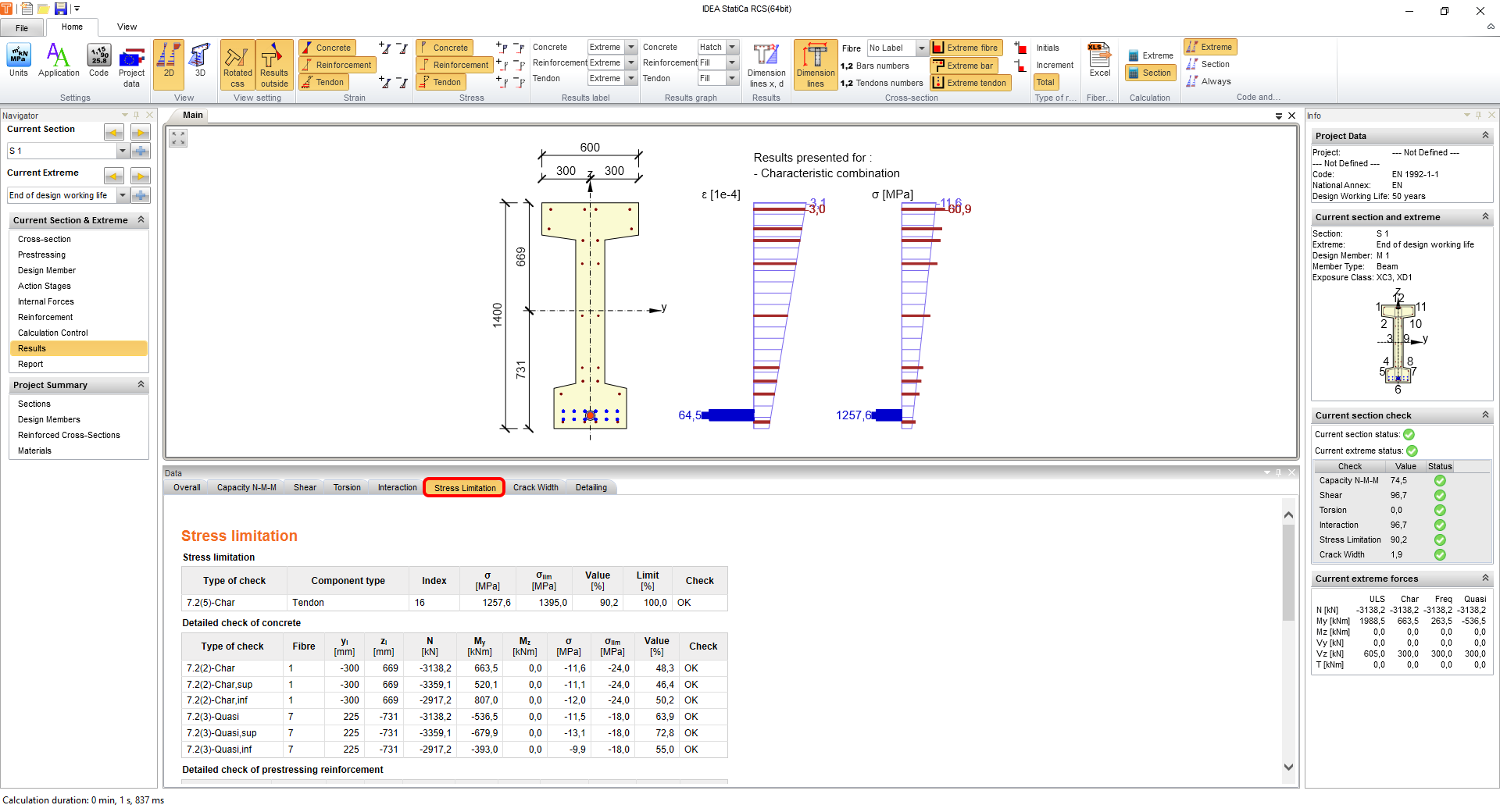Toggle the Extreme fibre highlight

(x=965, y=48)
